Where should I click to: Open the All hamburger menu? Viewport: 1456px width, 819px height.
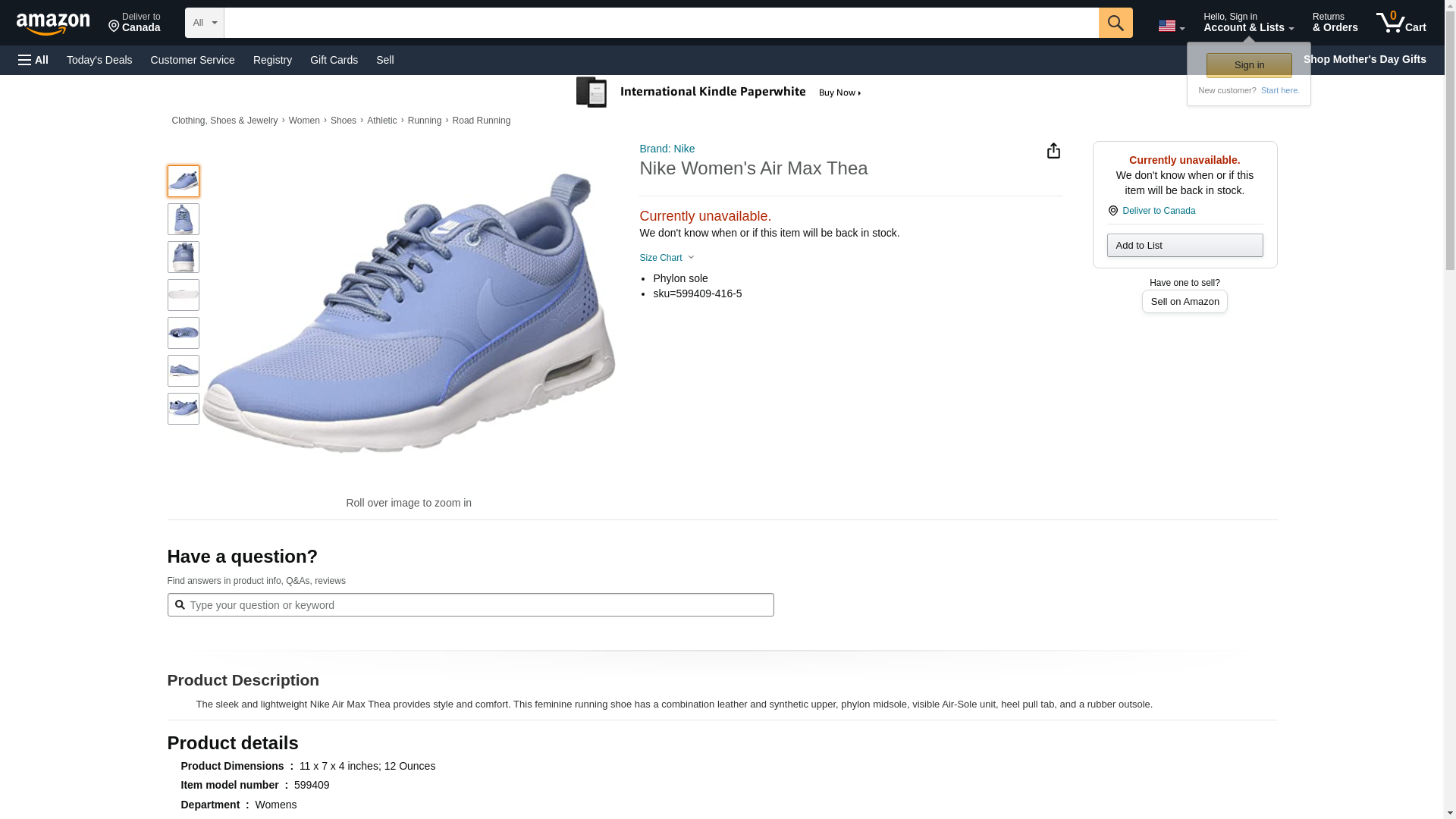click(33, 60)
